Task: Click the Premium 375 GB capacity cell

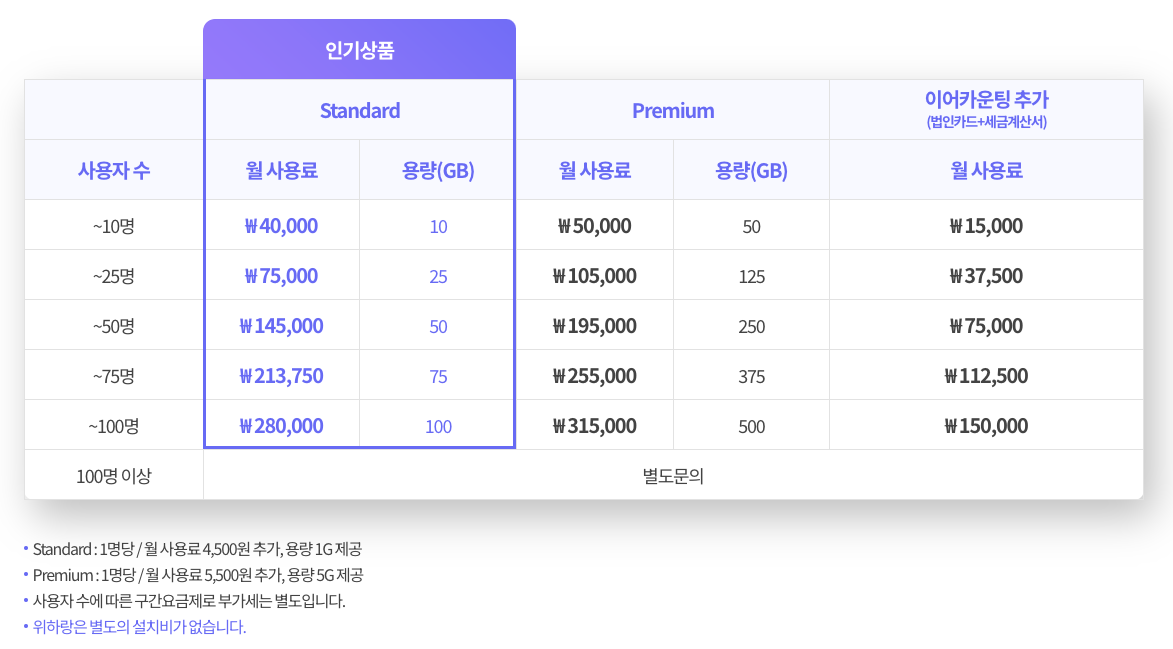Action: click(x=752, y=377)
